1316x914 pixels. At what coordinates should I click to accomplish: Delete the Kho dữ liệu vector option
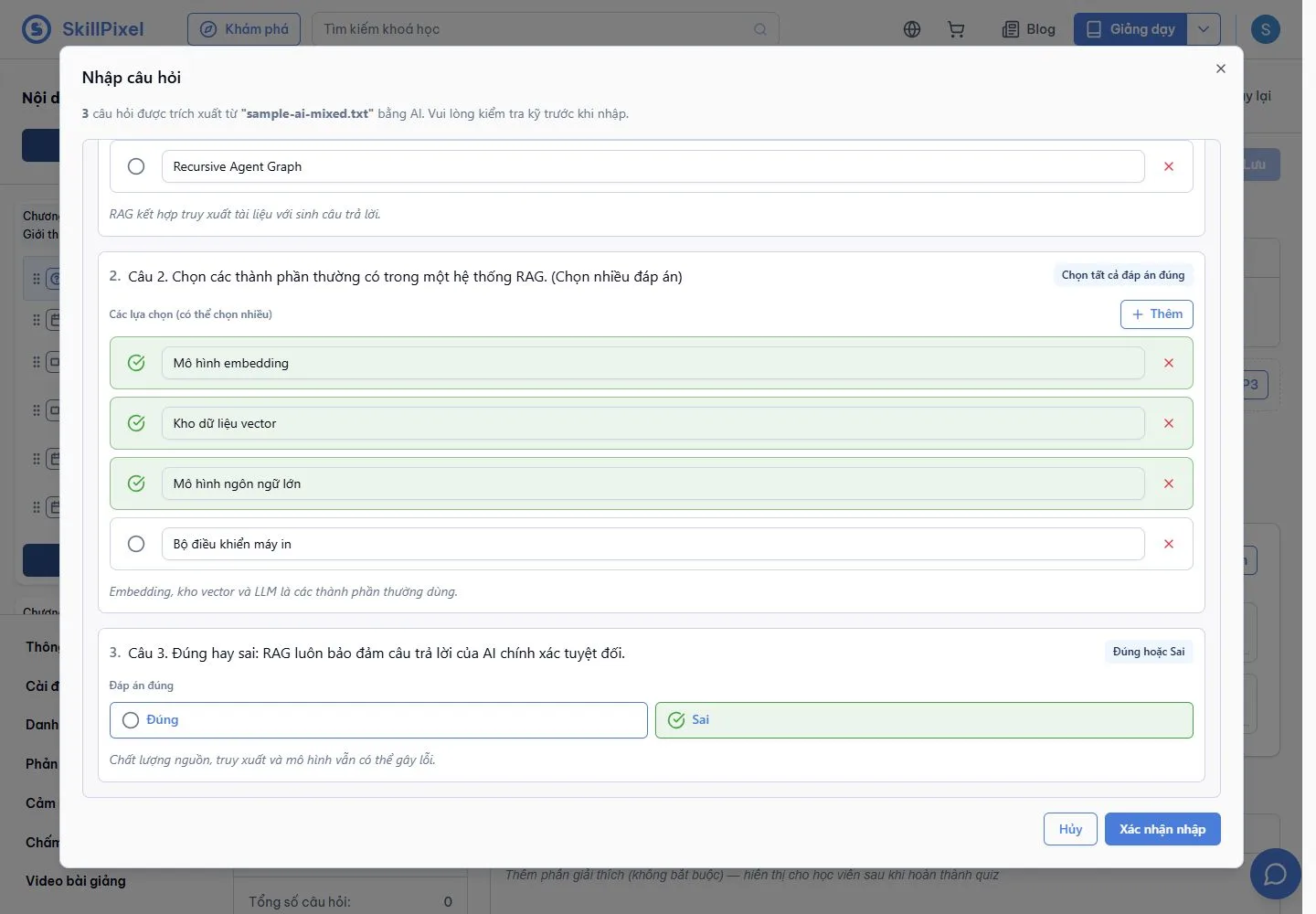(x=1168, y=423)
